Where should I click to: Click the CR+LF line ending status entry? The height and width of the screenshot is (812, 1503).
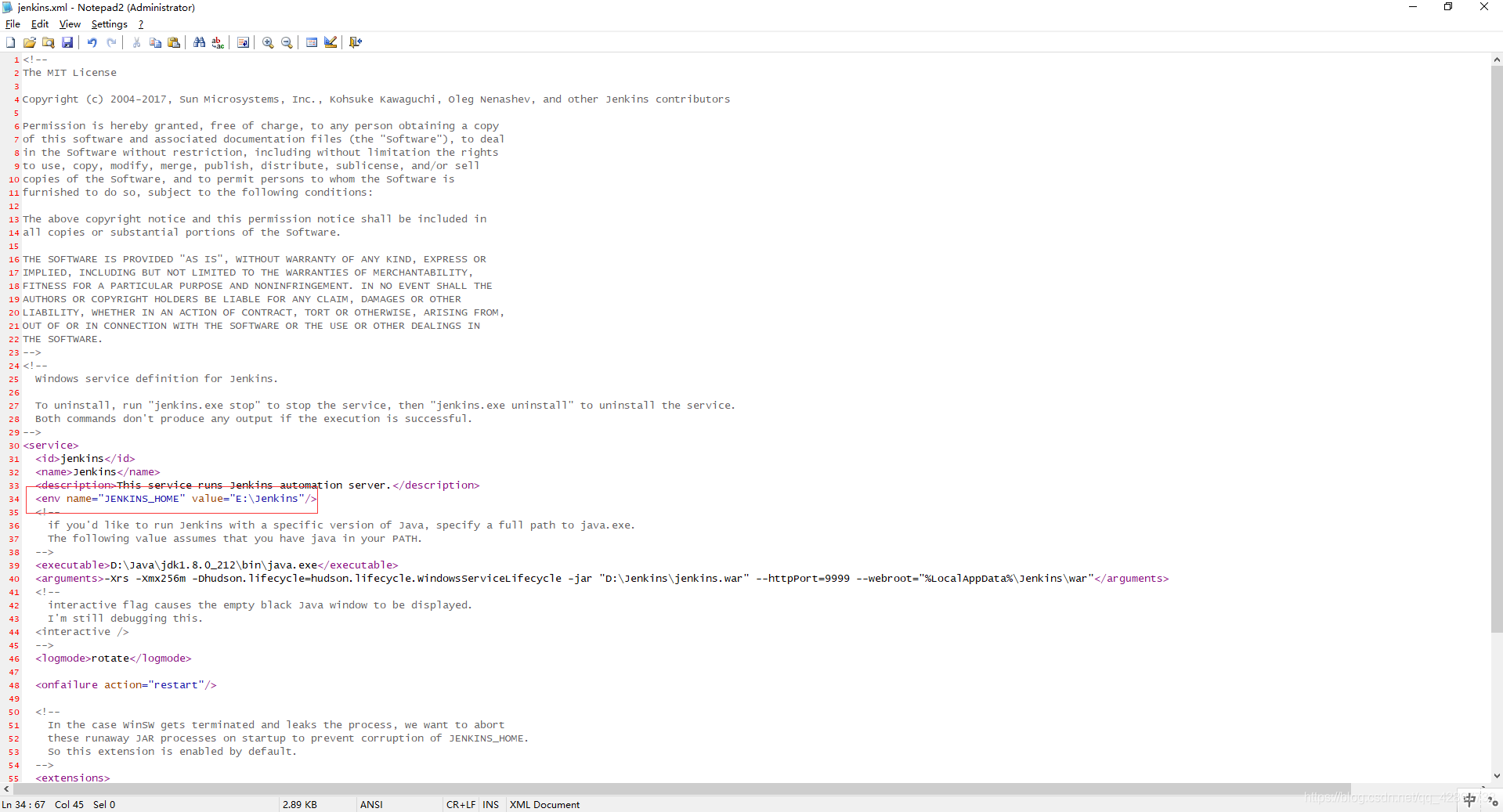point(461,805)
